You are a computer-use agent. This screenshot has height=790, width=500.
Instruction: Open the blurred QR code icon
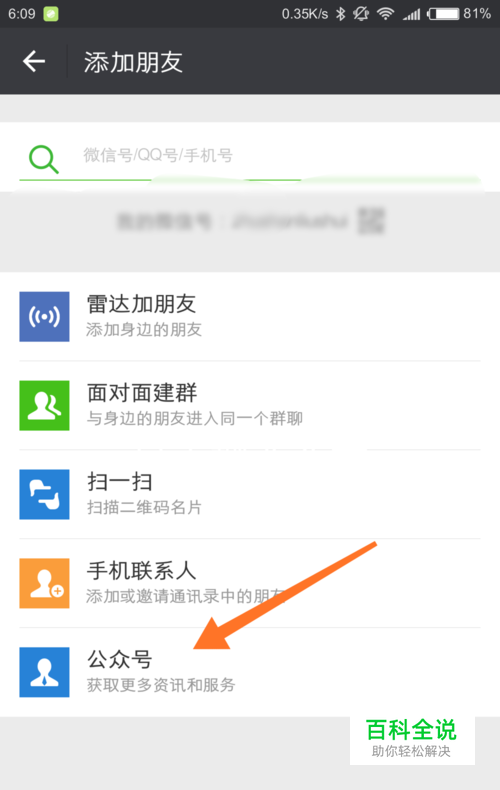pyautogui.click(x=371, y=221)
